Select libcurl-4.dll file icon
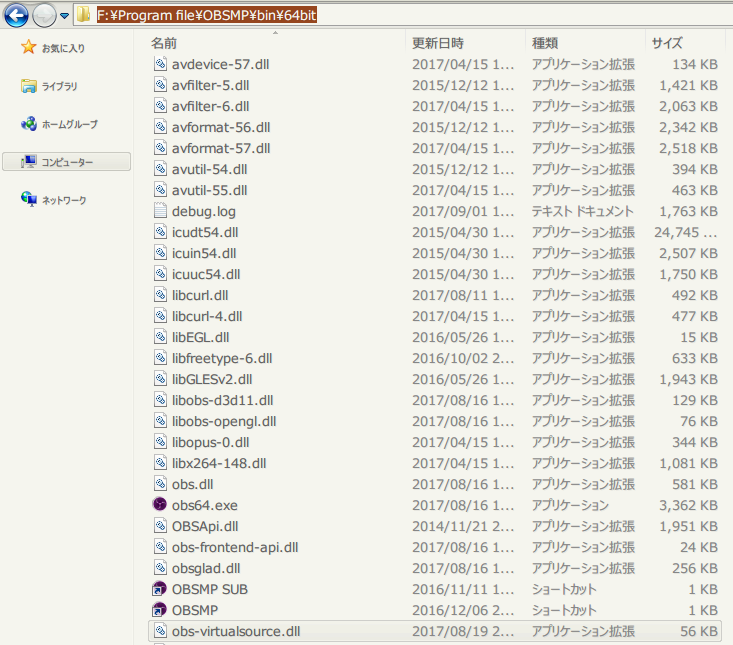The width and height of the screenshot is (733, 645). pyautogui.click(x=160, y=316)
